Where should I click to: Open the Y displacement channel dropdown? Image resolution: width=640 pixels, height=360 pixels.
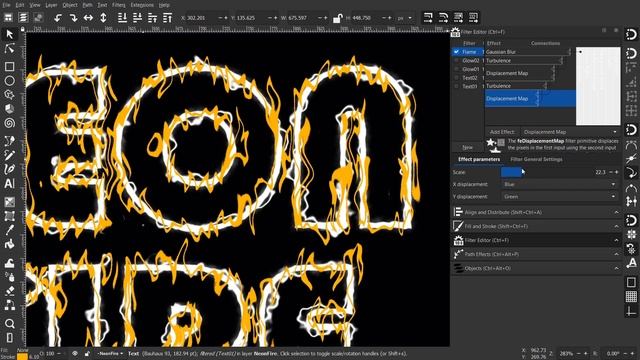click(559, 197)
